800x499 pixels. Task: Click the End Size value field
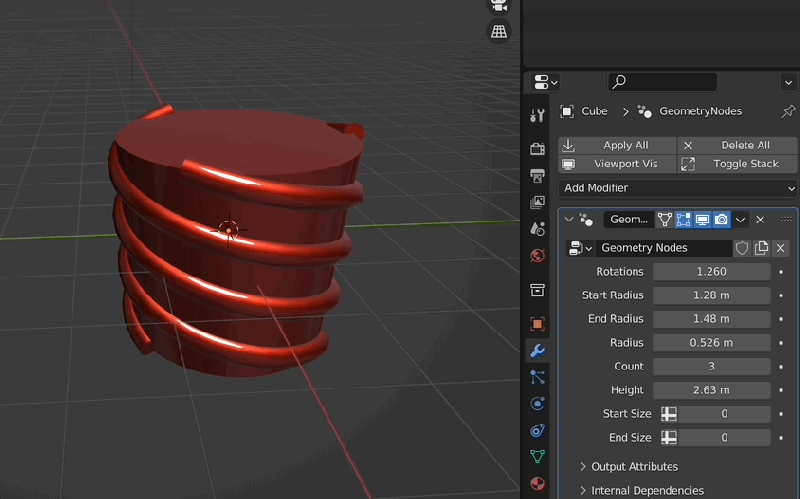pos(724,438)
